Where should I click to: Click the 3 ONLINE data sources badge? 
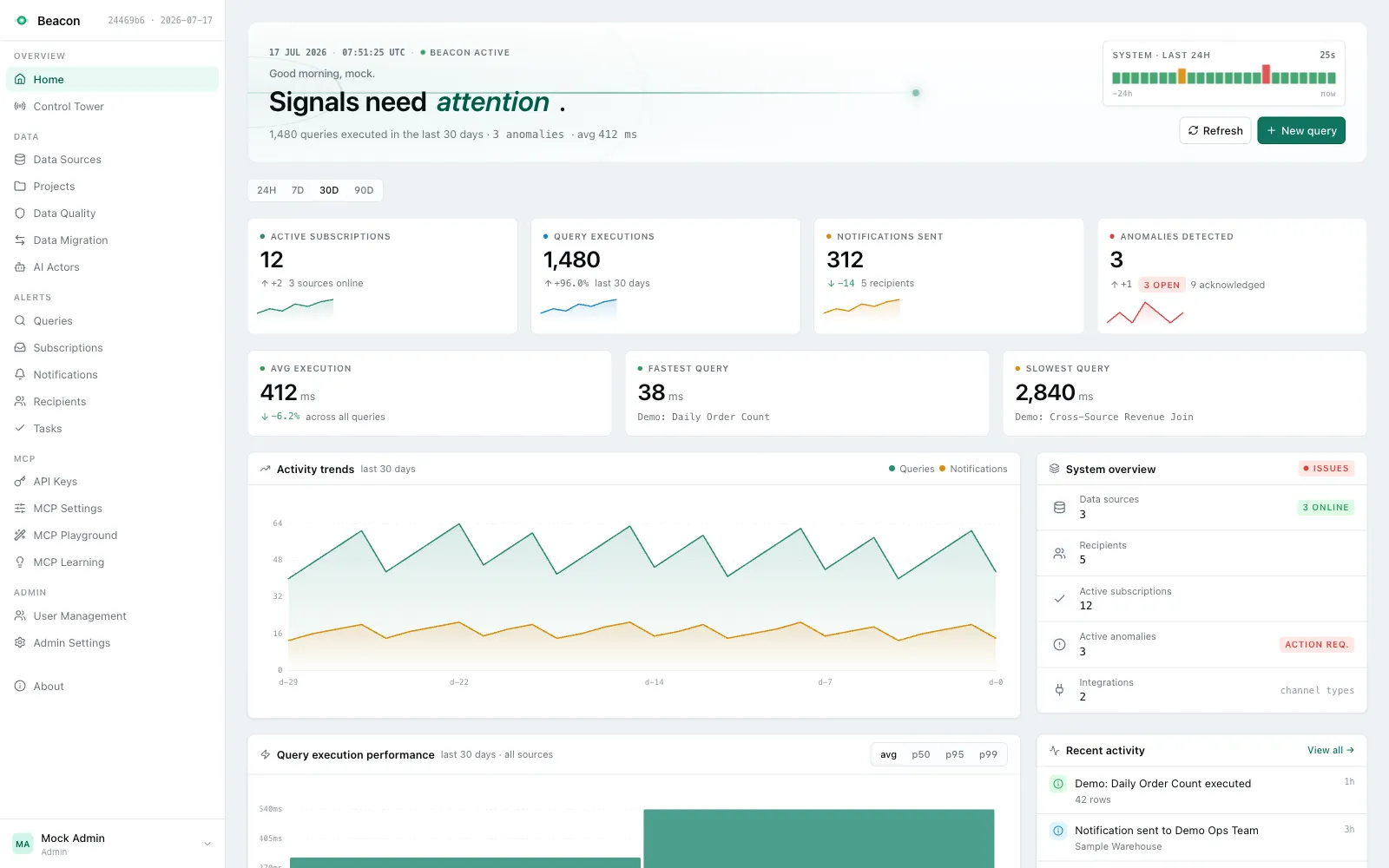click(1326, 508)
